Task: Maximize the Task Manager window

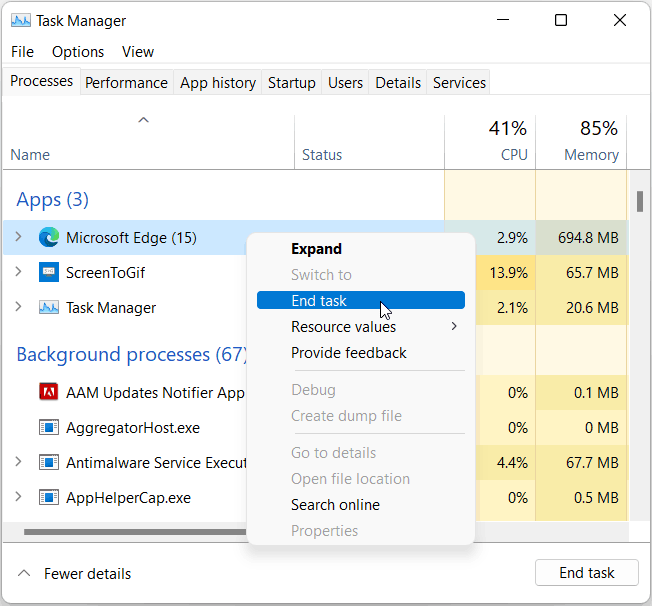Action: pyautogui.click(x=561, y=20)
